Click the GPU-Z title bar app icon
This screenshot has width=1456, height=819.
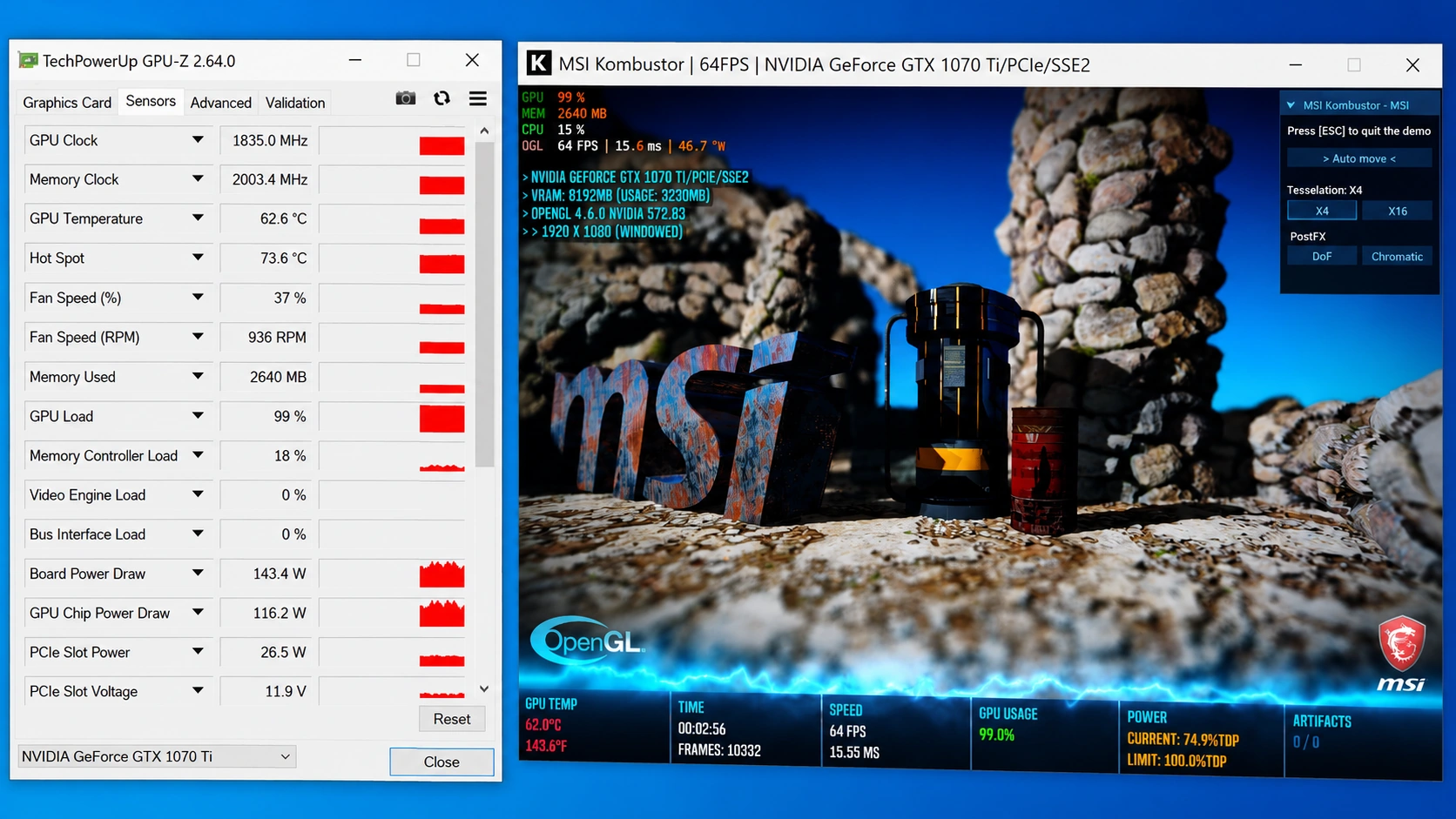point(29,61)
